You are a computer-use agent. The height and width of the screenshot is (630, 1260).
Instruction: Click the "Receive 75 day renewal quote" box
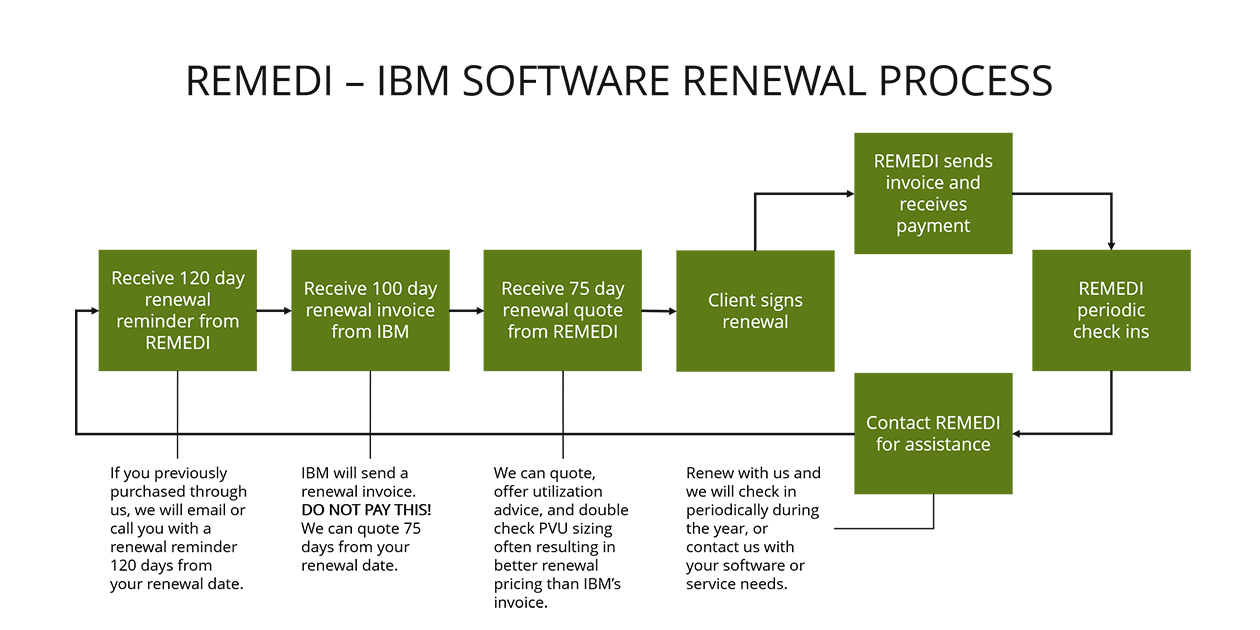click(x=563, y=310)
